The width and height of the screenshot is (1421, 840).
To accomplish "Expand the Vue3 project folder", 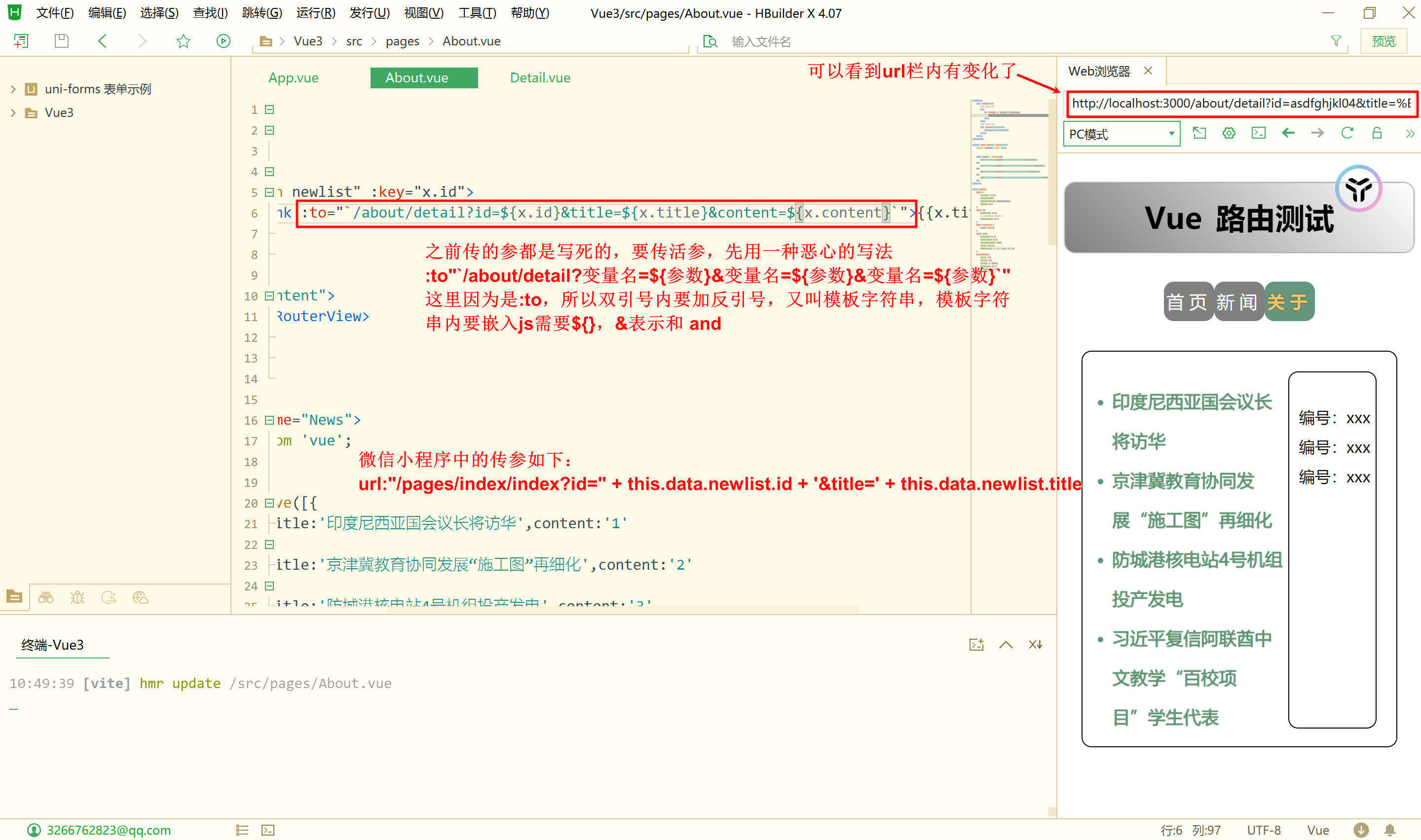I will 13,112.
